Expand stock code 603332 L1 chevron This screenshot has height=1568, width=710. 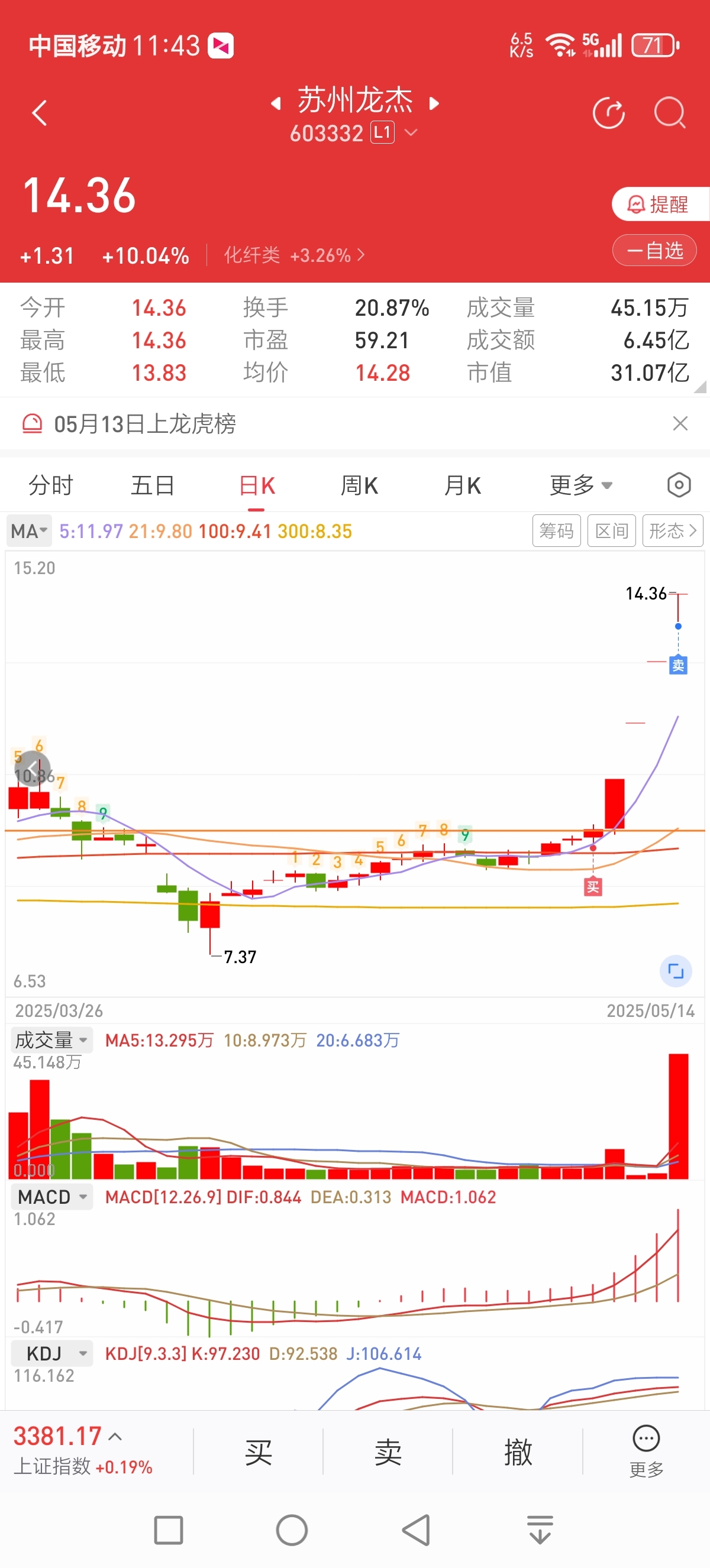pos(412,132)
